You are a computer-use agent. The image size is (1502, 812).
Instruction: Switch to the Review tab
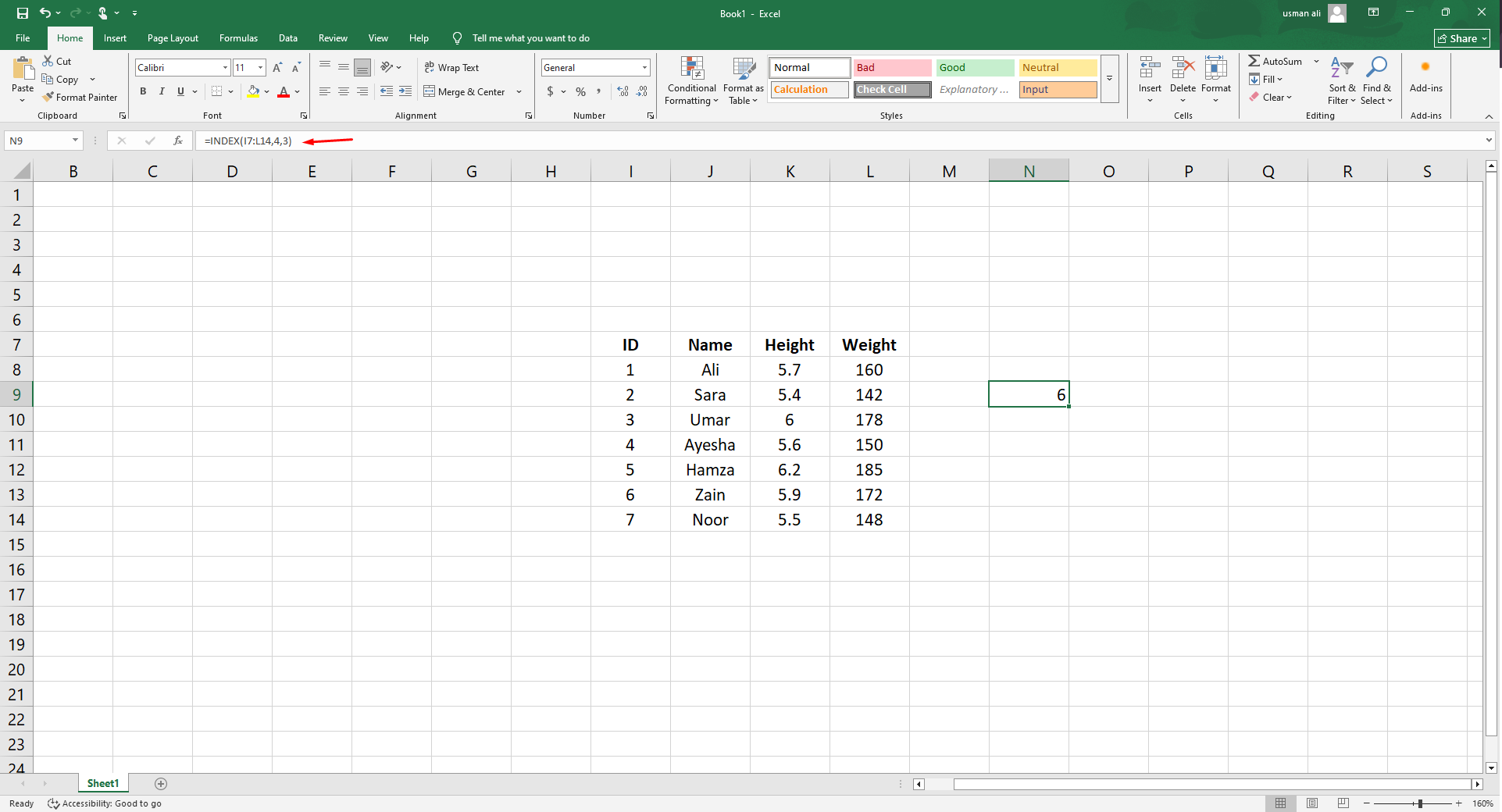[333, 38]
